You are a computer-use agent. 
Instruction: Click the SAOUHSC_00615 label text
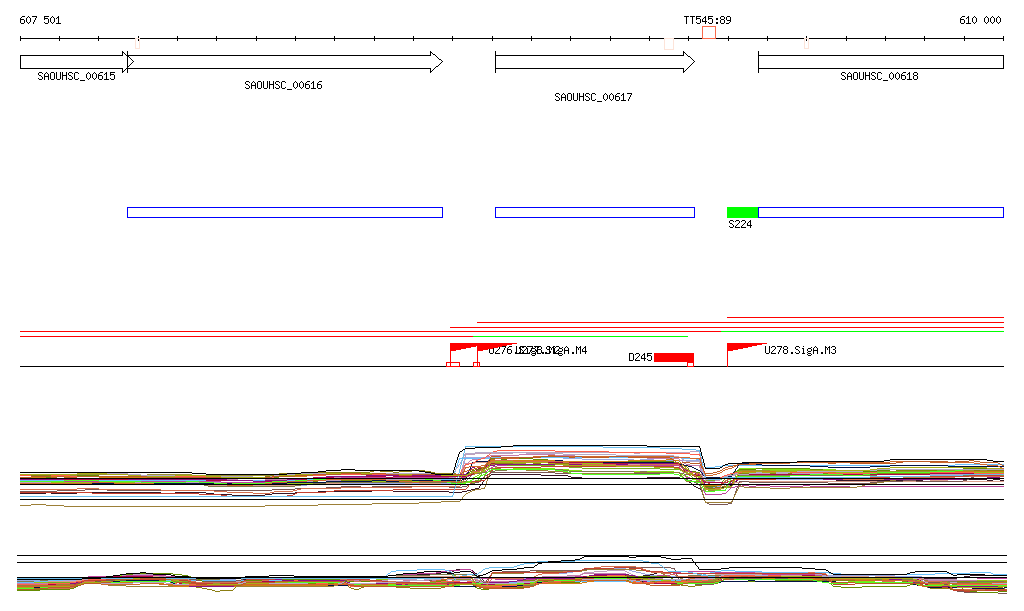76,76
